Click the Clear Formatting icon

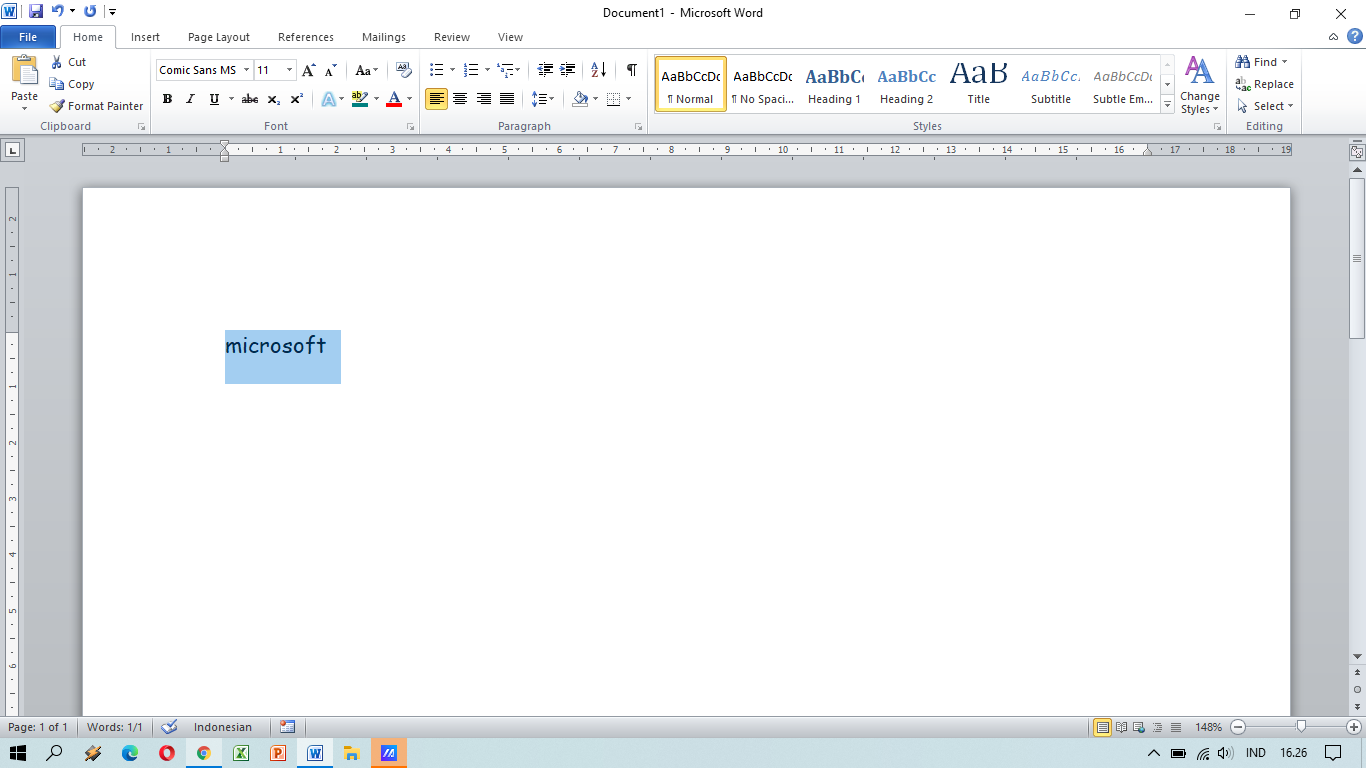[x=403, y=70]
